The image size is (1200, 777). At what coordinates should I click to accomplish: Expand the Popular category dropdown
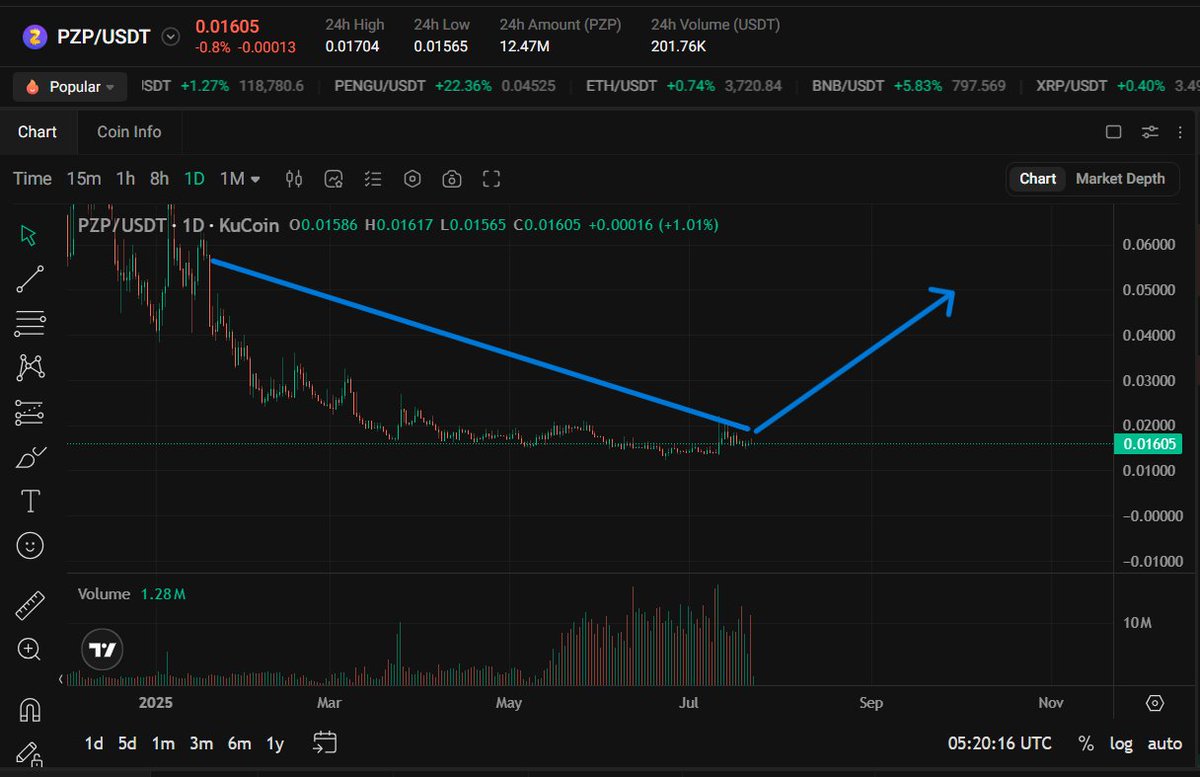click(70, 86)
